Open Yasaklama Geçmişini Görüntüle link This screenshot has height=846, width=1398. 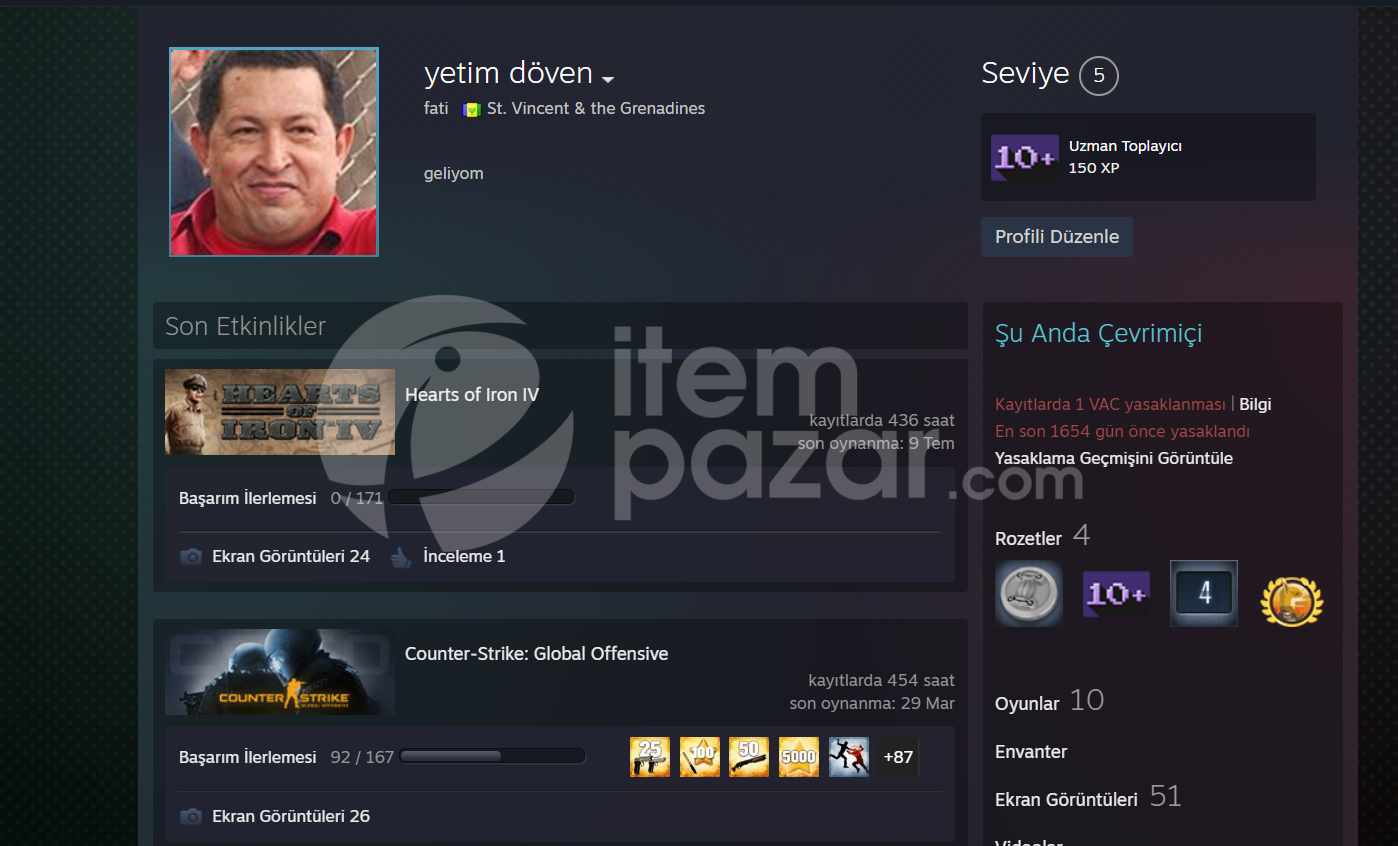[x=1114, y=458]
